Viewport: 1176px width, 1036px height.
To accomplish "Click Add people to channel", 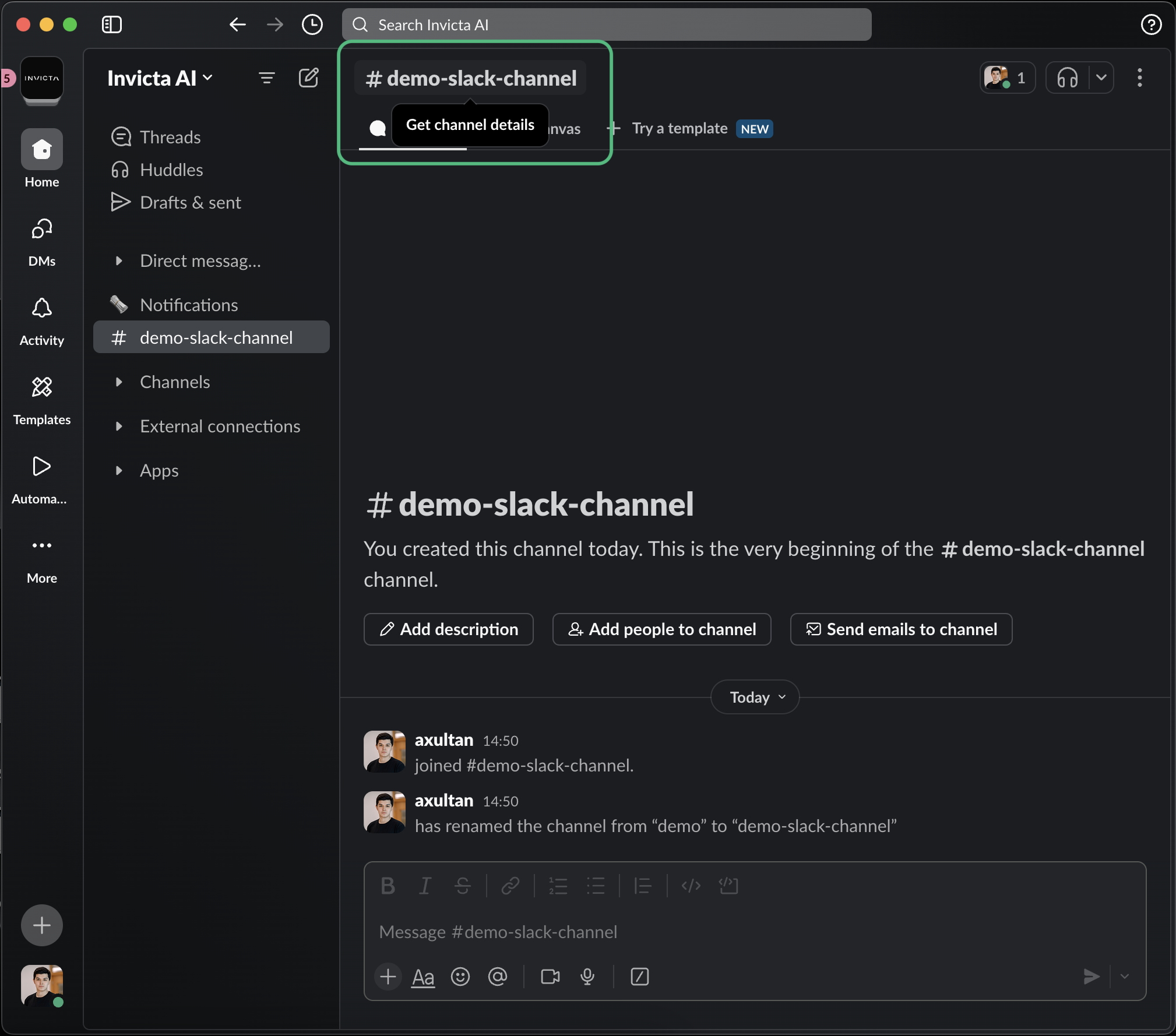I will tap(661, 629).
